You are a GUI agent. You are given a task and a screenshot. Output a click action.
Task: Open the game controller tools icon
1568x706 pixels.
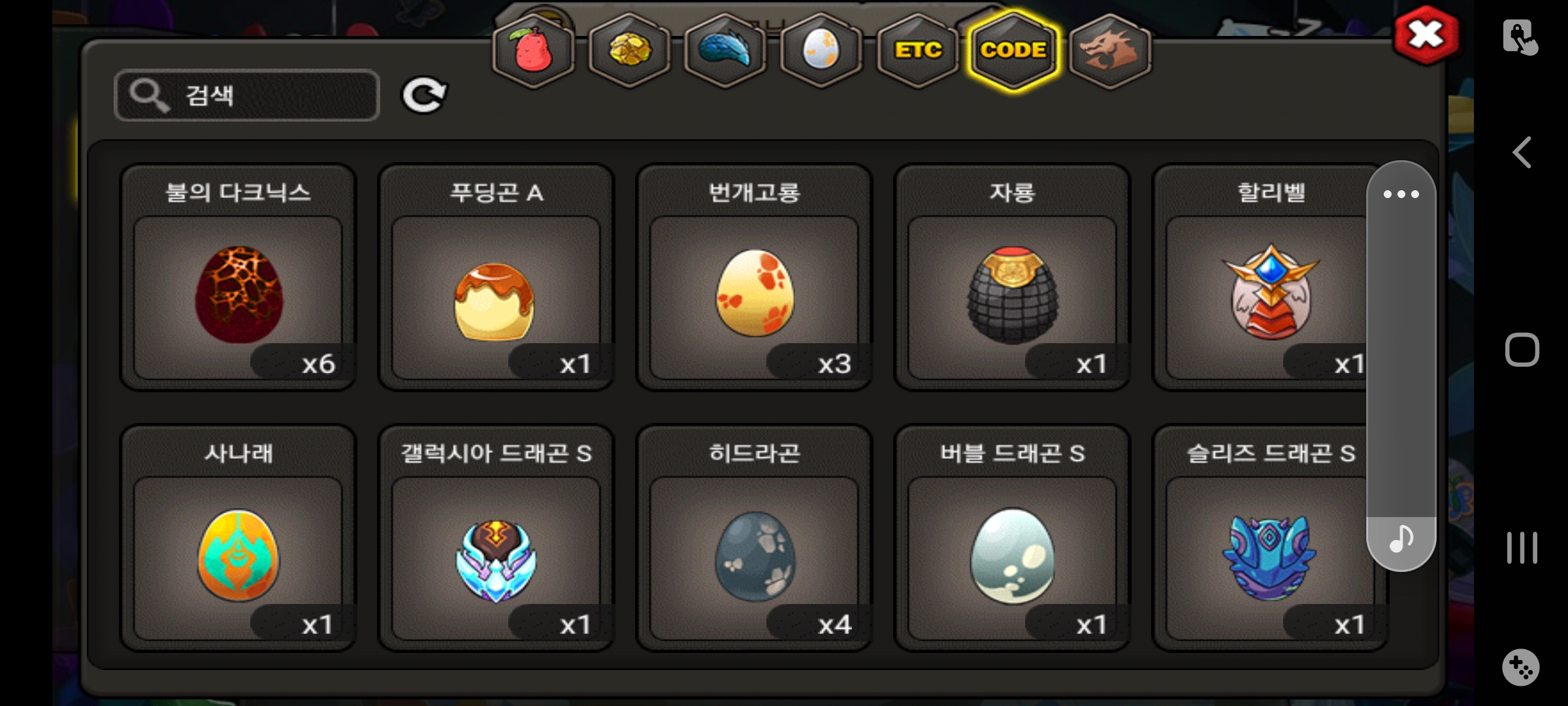pos(1521,667)
